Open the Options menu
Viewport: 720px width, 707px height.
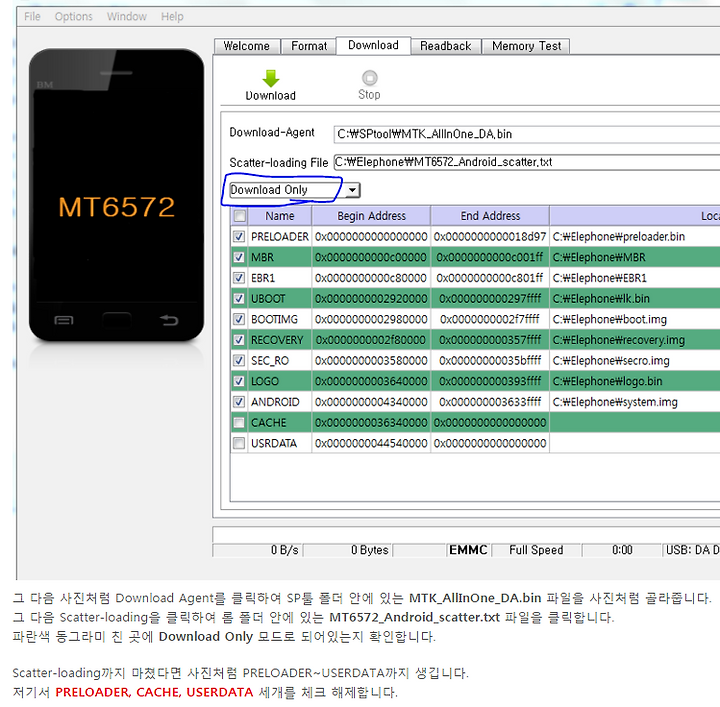tap(73, 17)
